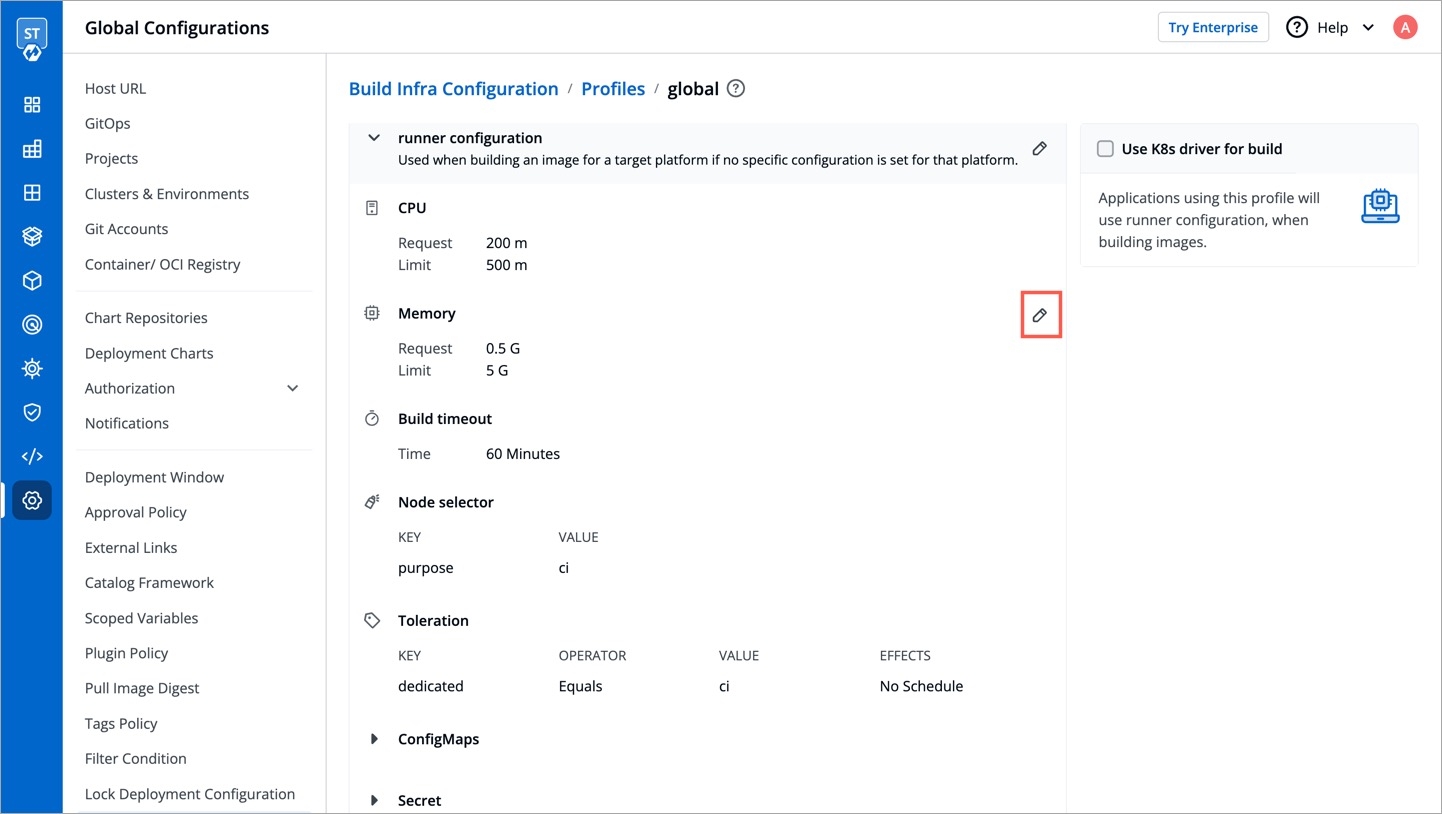The image size is (1442, 814).
Task: Open the user avatar A icon
Action: point(1405,27)
